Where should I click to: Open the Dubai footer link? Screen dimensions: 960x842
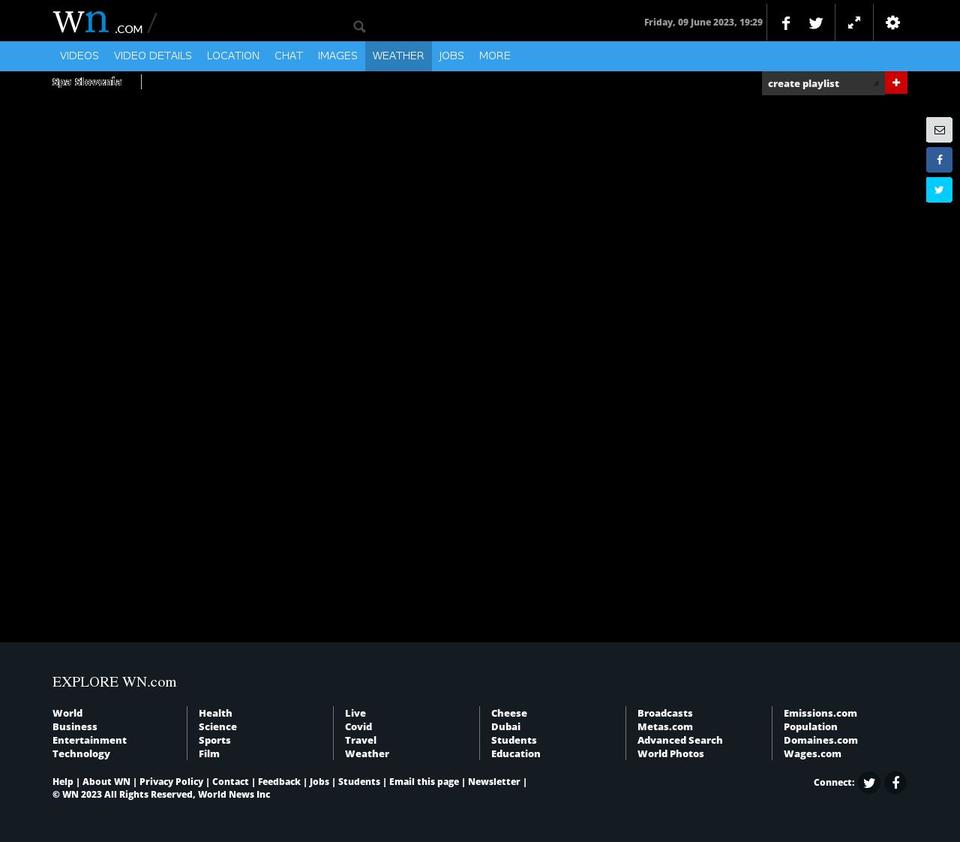click(506, 727)
